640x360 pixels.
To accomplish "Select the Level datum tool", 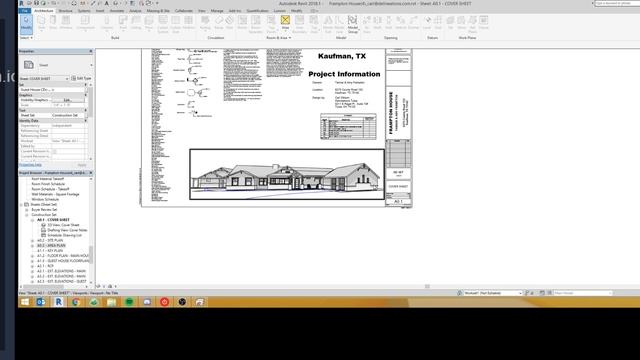I will point(427,23).
